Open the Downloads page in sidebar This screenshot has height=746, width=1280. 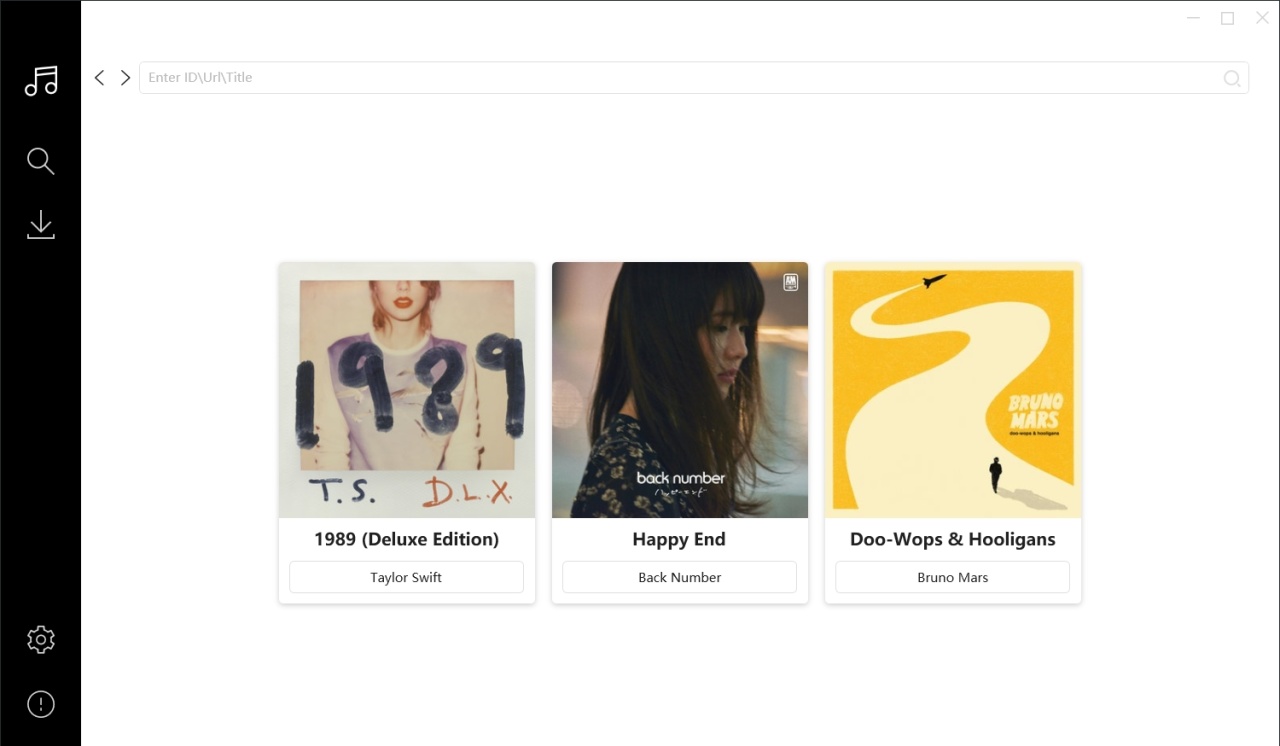click(x=41, y=225)
